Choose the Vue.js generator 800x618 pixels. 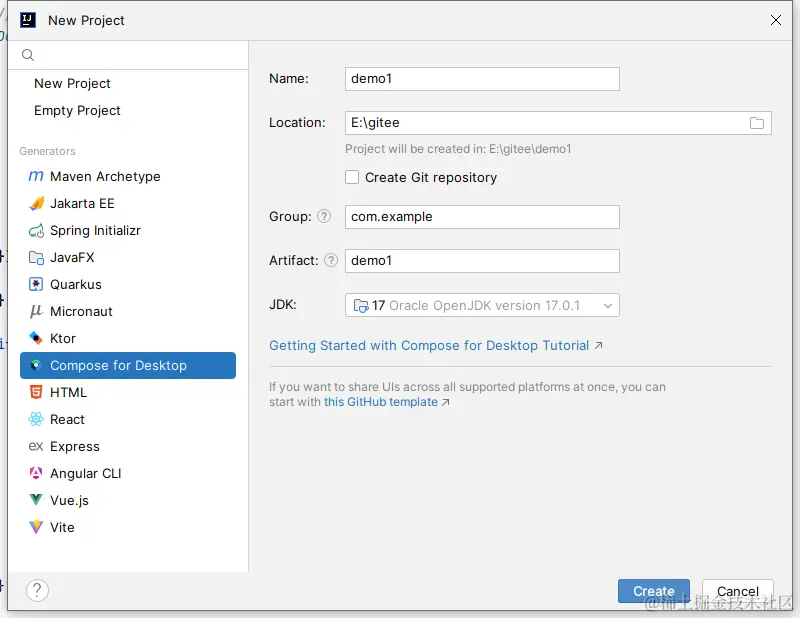click(128, 500)
